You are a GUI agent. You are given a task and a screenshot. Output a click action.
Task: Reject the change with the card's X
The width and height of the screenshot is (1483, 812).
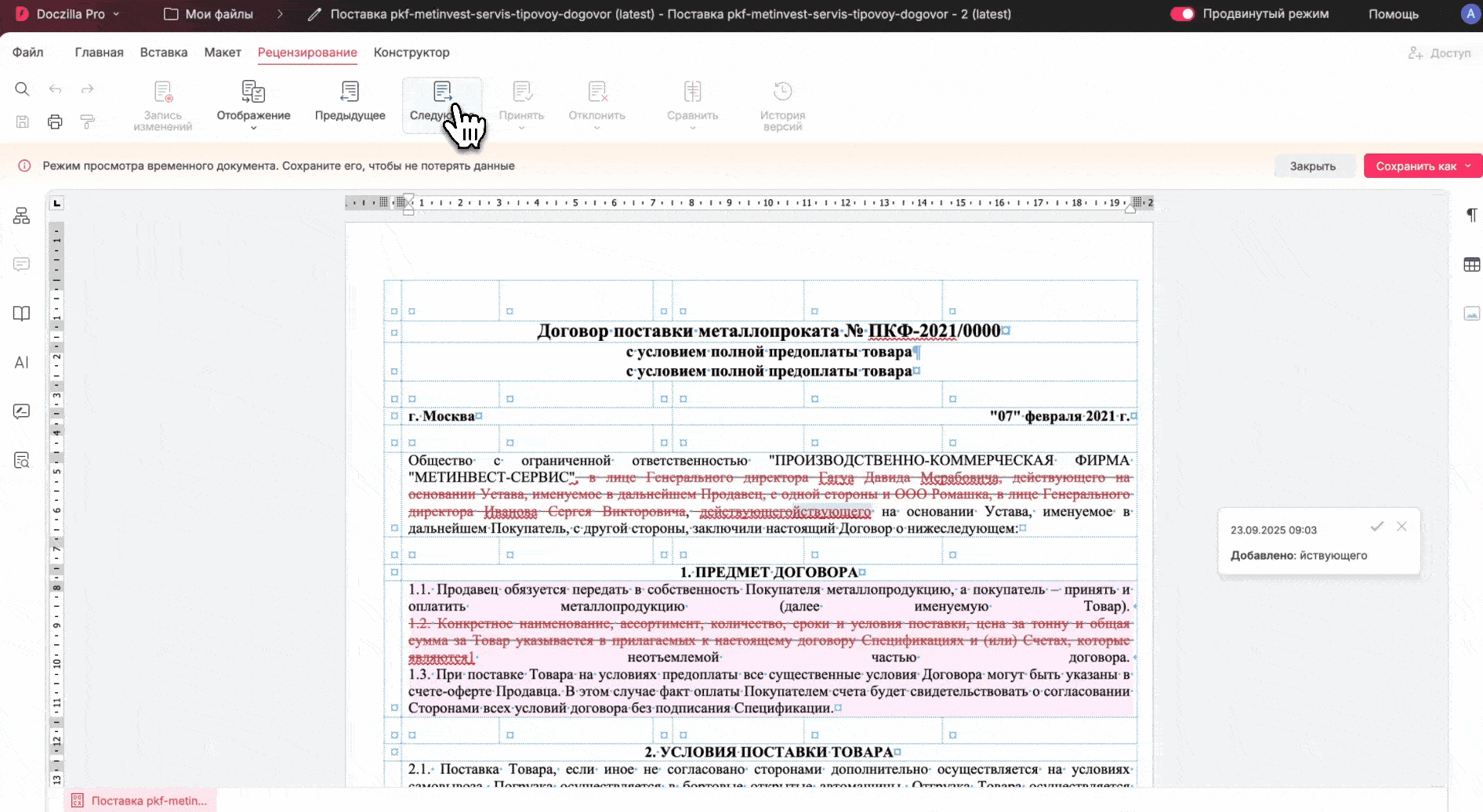coord(1401,527)
